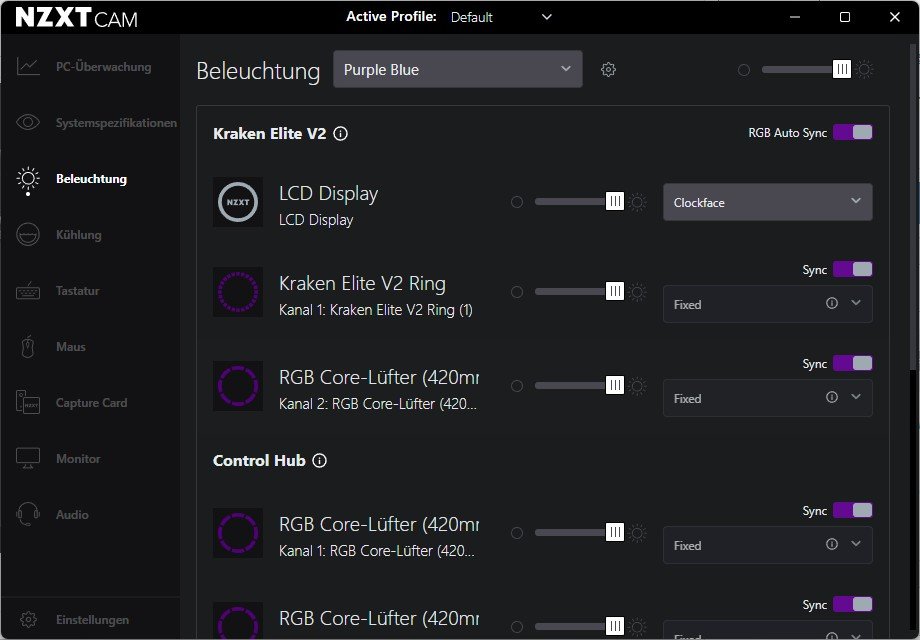This screenshot has width=920, height=640.
Task: Click global brightness slider handle
Action: (841, 69)
